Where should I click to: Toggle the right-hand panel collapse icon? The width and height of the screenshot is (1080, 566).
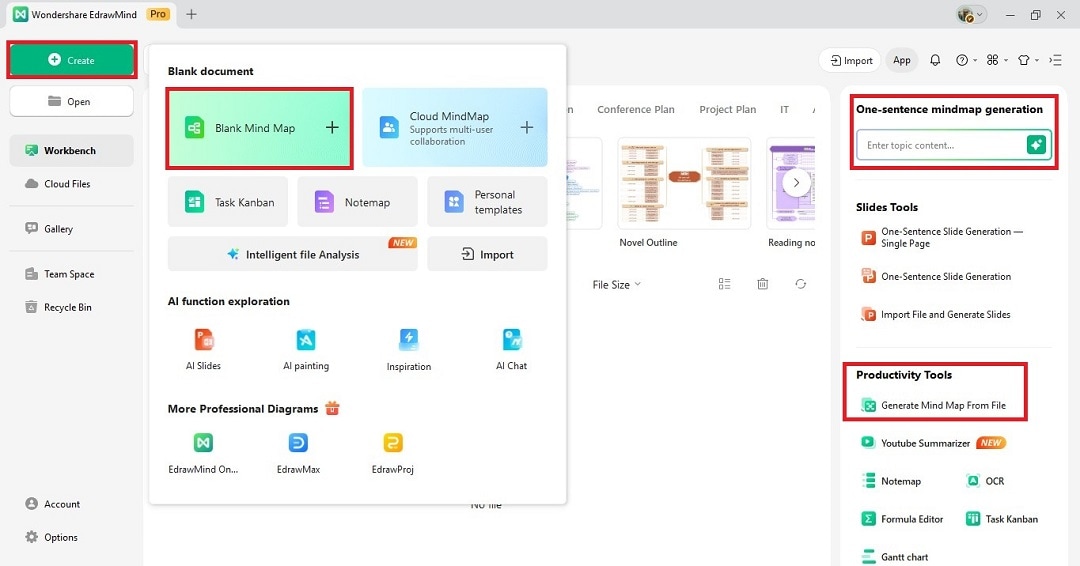[x=1055, y=61]
